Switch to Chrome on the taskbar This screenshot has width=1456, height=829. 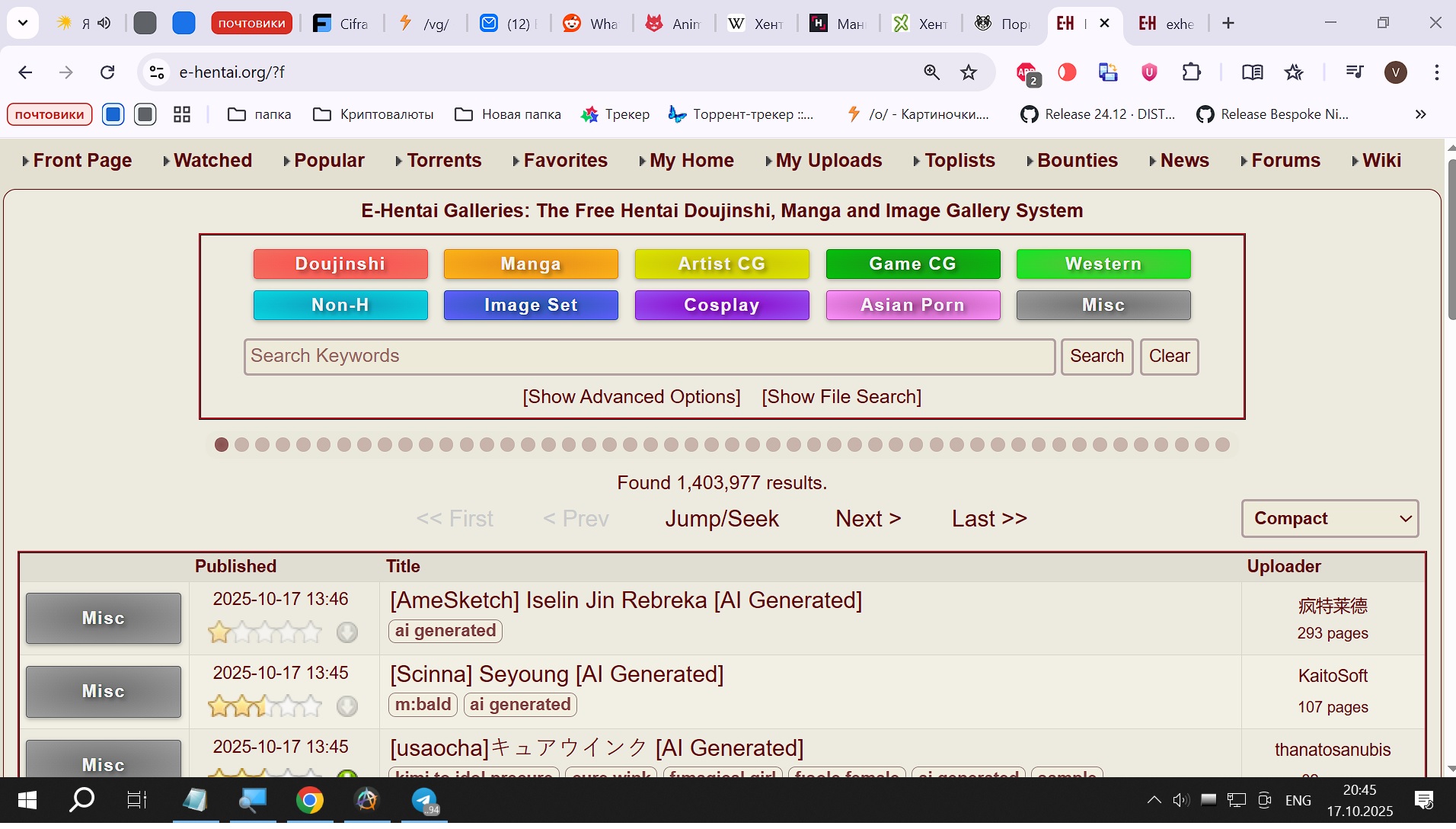310,800
